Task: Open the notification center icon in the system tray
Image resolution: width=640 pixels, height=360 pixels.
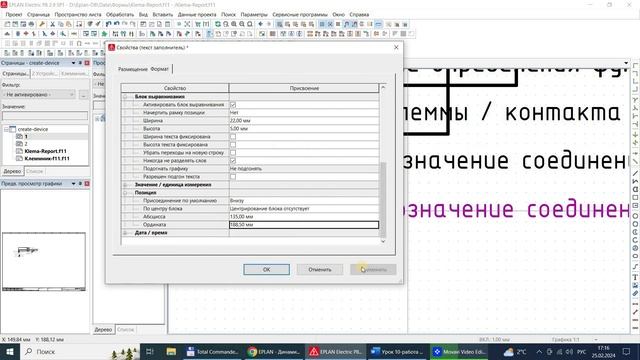Action: click(x=627, y=351)
